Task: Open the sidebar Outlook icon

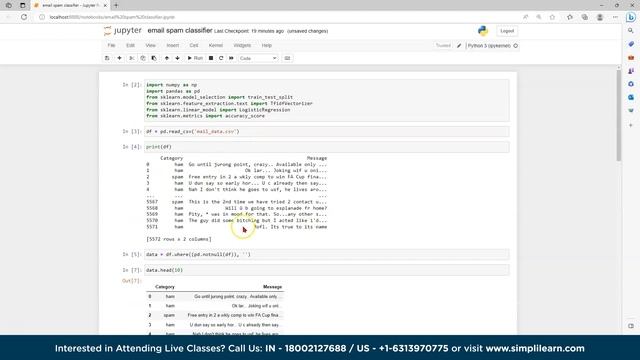Action: click(x=631, y=98)
